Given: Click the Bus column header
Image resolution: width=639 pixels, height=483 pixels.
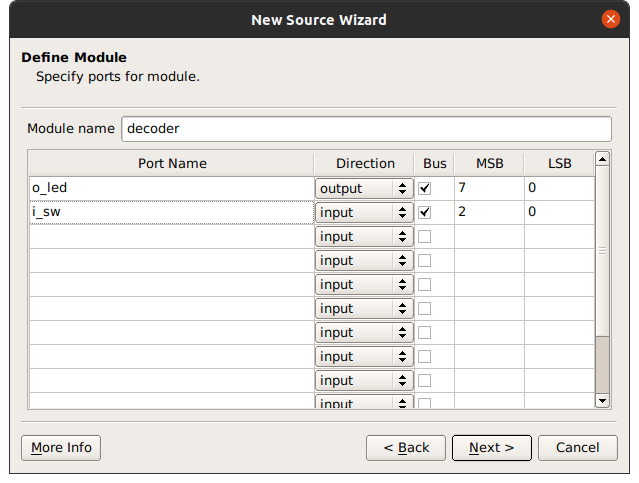Looking at the screenshot, I should click(x=434, y=163).
